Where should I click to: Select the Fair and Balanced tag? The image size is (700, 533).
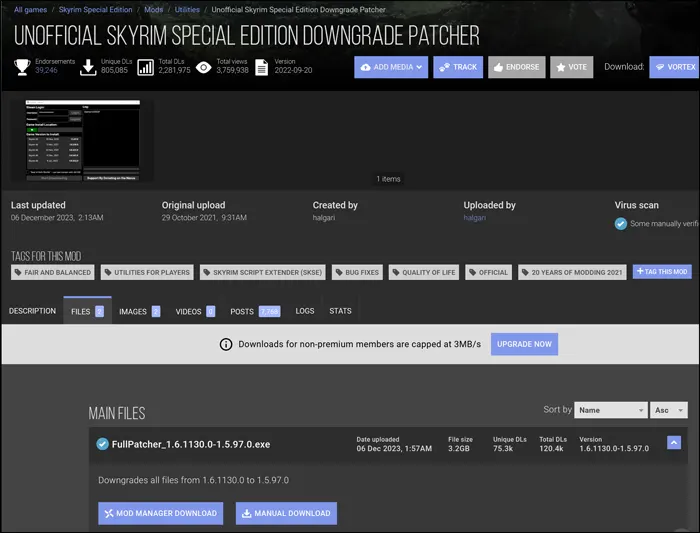point(53,272)
